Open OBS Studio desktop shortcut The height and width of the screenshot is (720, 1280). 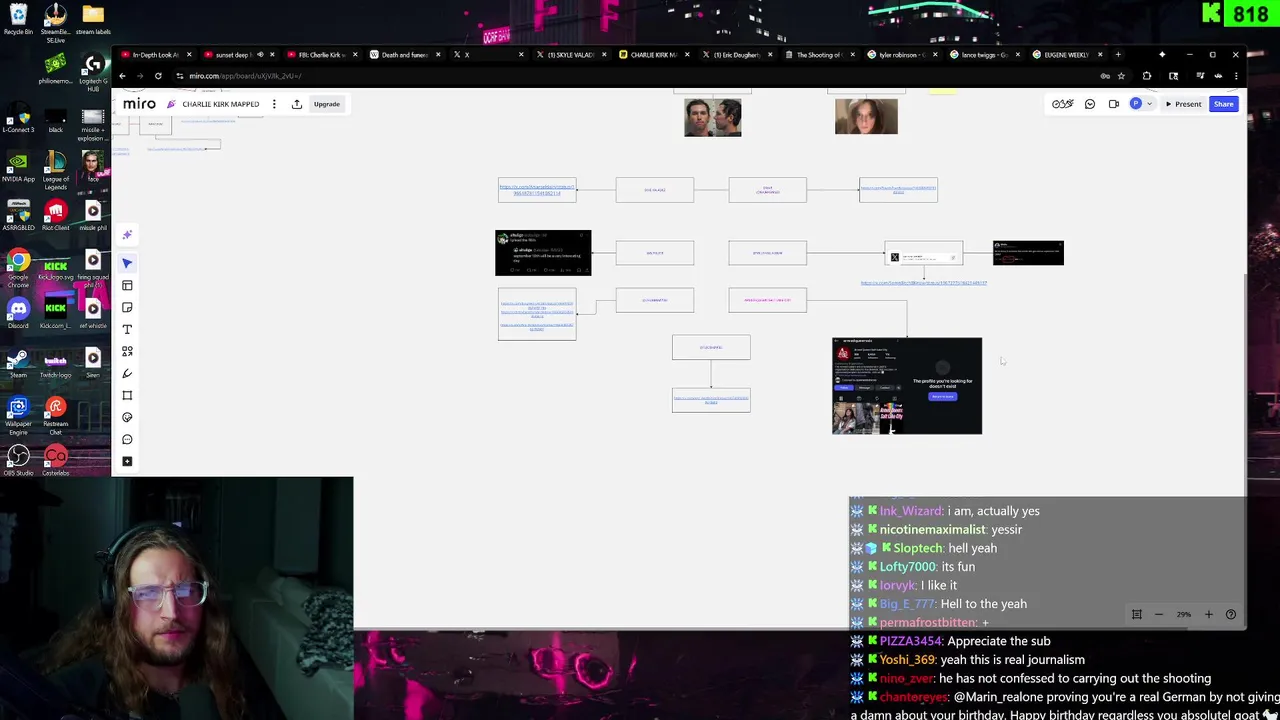tap(18, 461)
